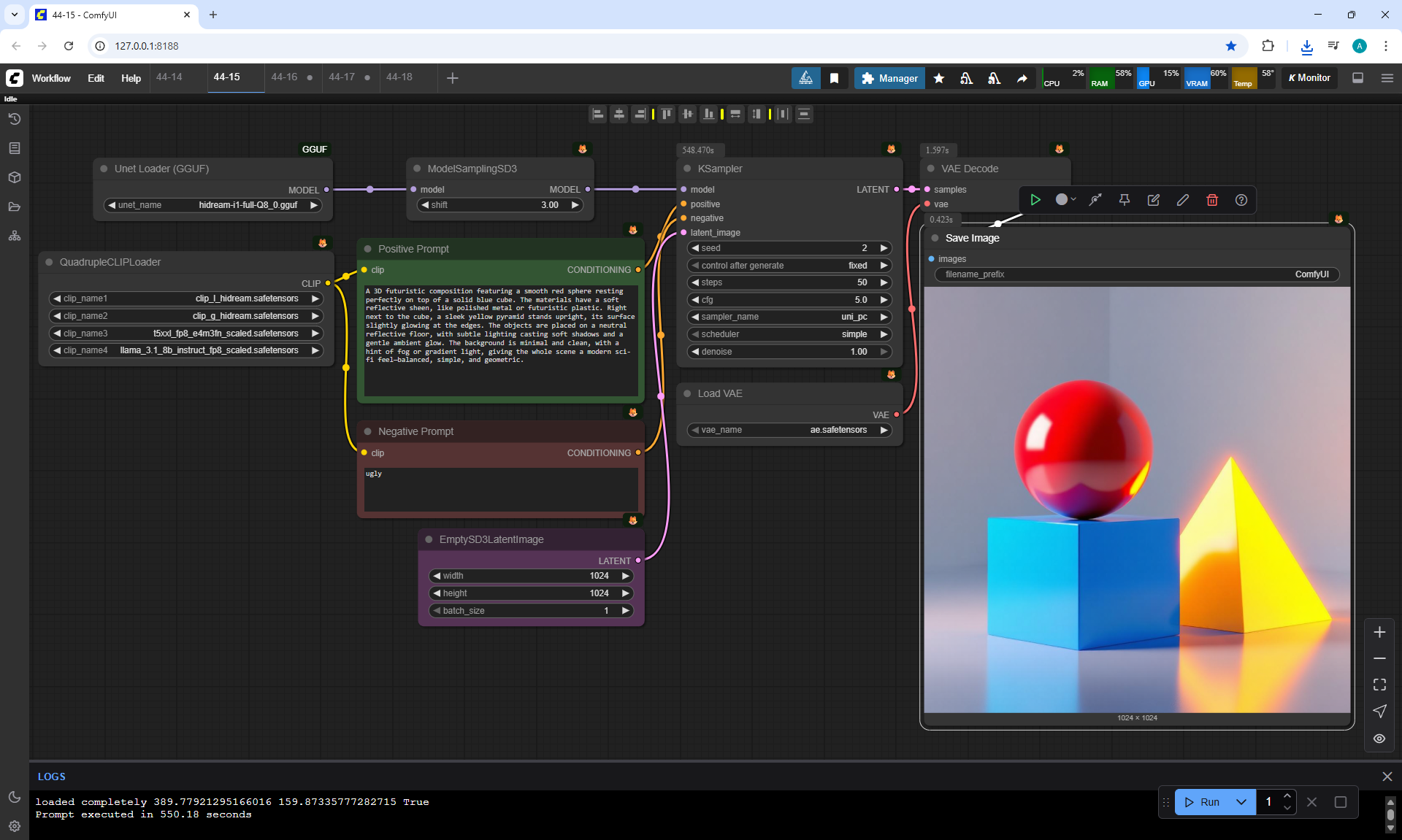Open the Manager extension panel
Screen dimensions: 1402x840
click(889, 78)
